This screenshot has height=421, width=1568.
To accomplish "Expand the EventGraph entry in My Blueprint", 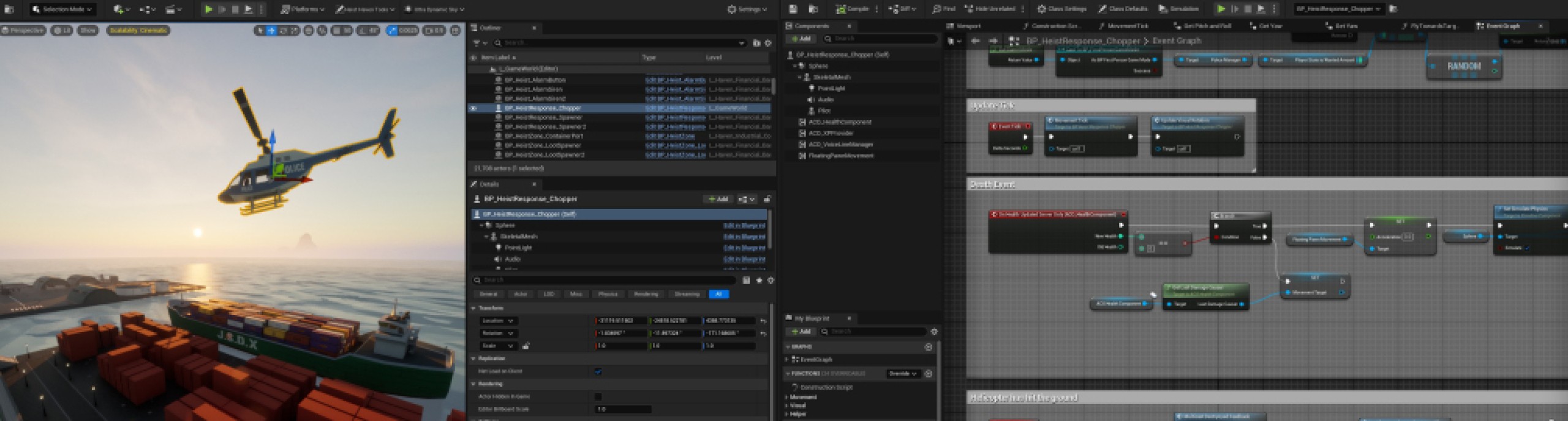I will [787, 360].
